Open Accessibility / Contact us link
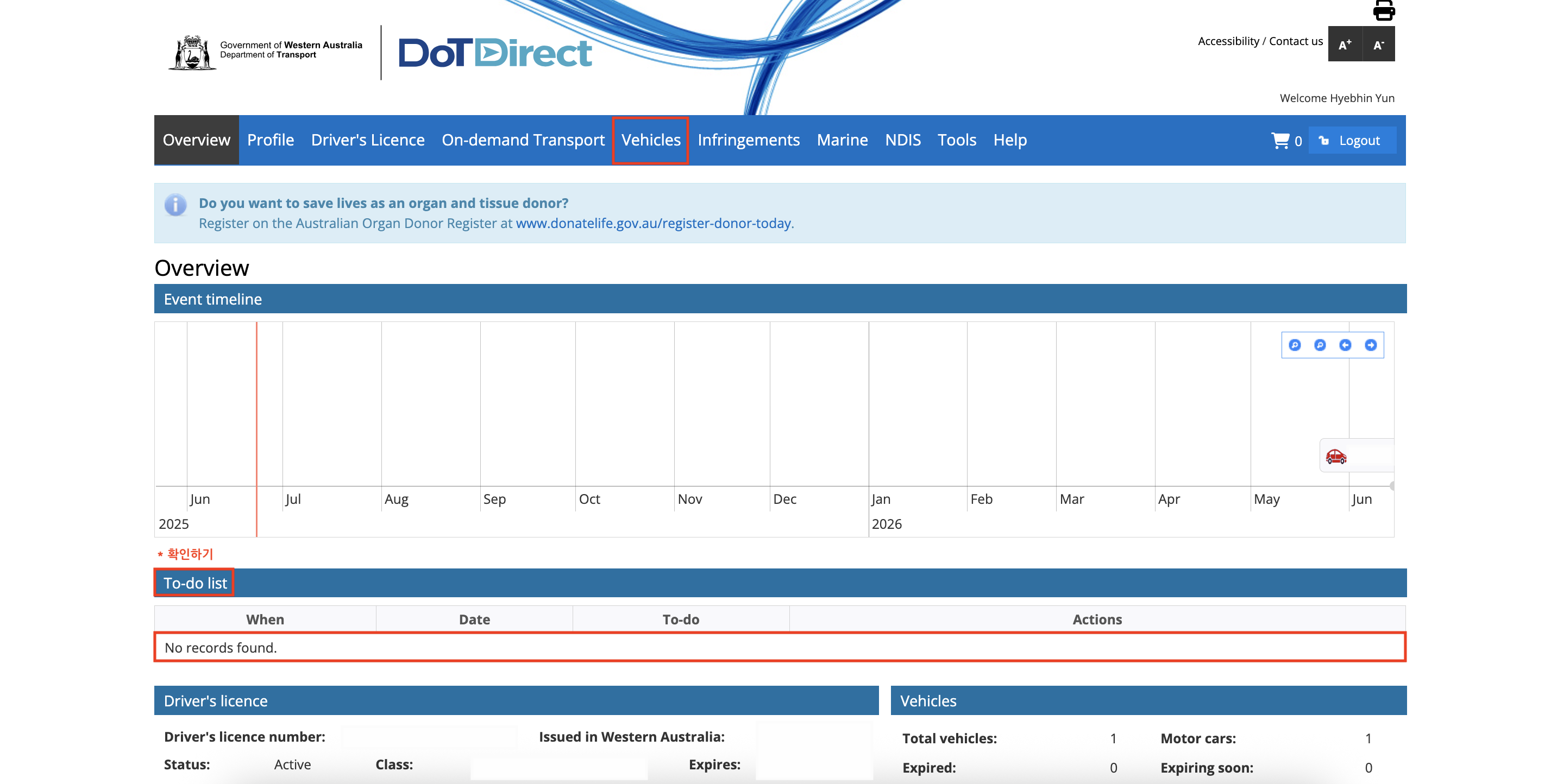The width and height of the screenshot is (1557, 784). (1260, 41)
